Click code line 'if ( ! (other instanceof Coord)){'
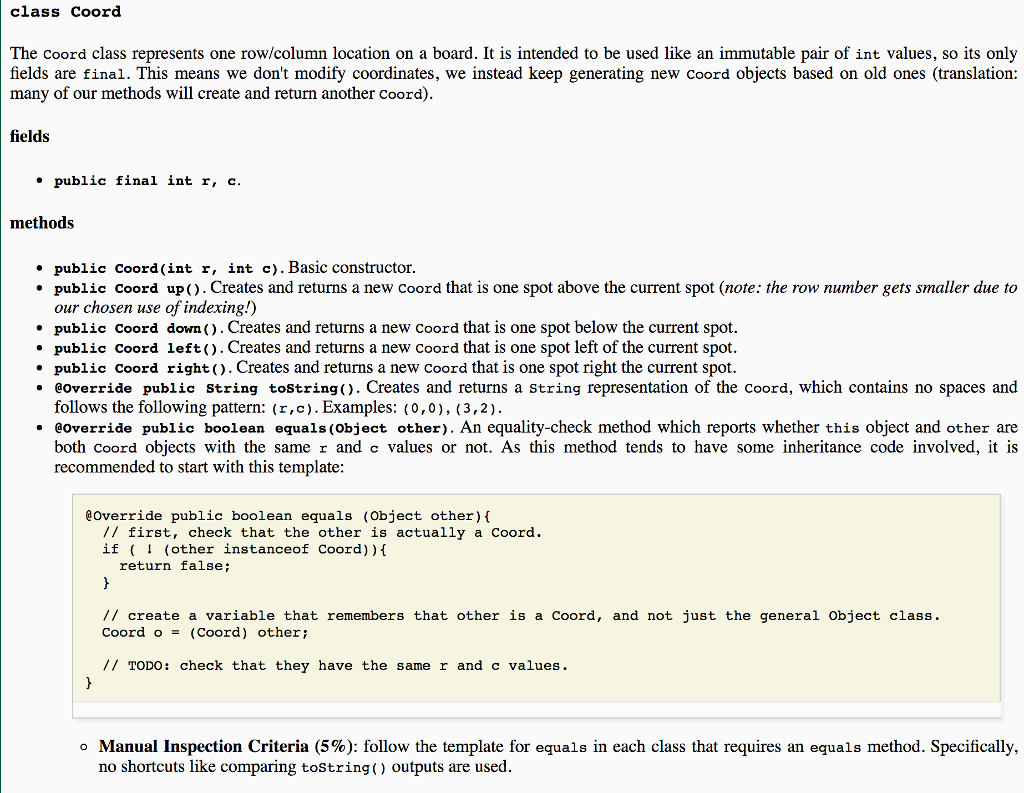The image size is (1024, 793). 244,549
